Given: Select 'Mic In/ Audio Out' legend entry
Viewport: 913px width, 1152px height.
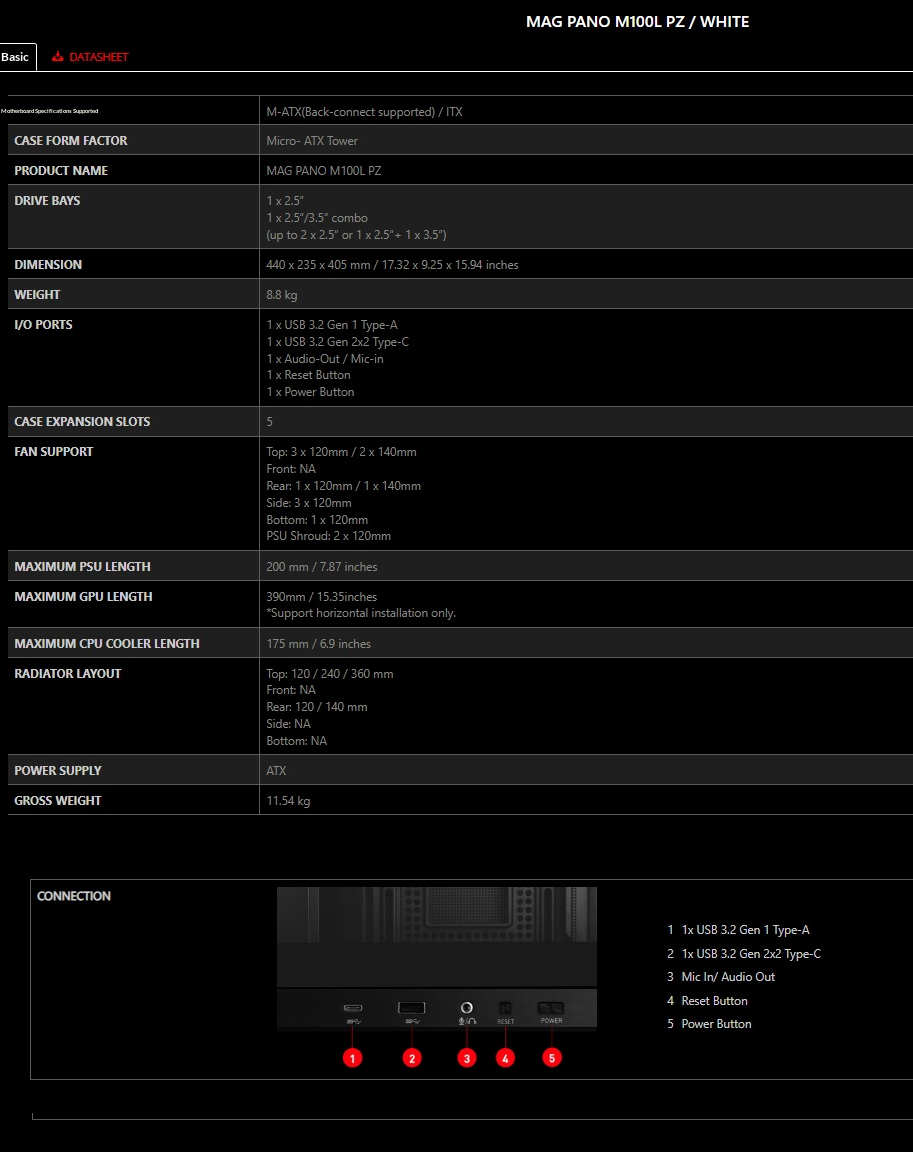Looking at the screenshot, I should [728, 977].
